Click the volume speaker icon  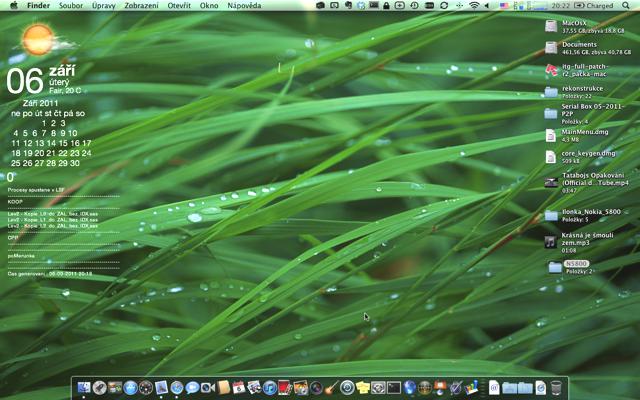(487, 5)
